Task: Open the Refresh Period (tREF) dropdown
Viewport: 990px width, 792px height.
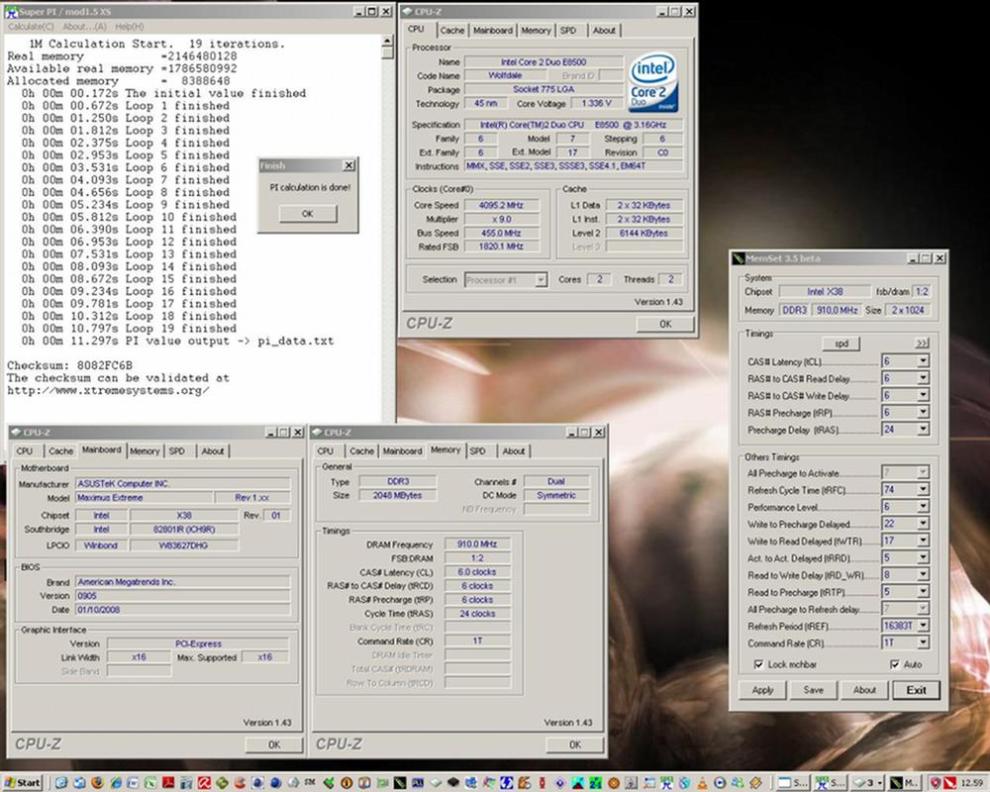Action: [922, 626]
